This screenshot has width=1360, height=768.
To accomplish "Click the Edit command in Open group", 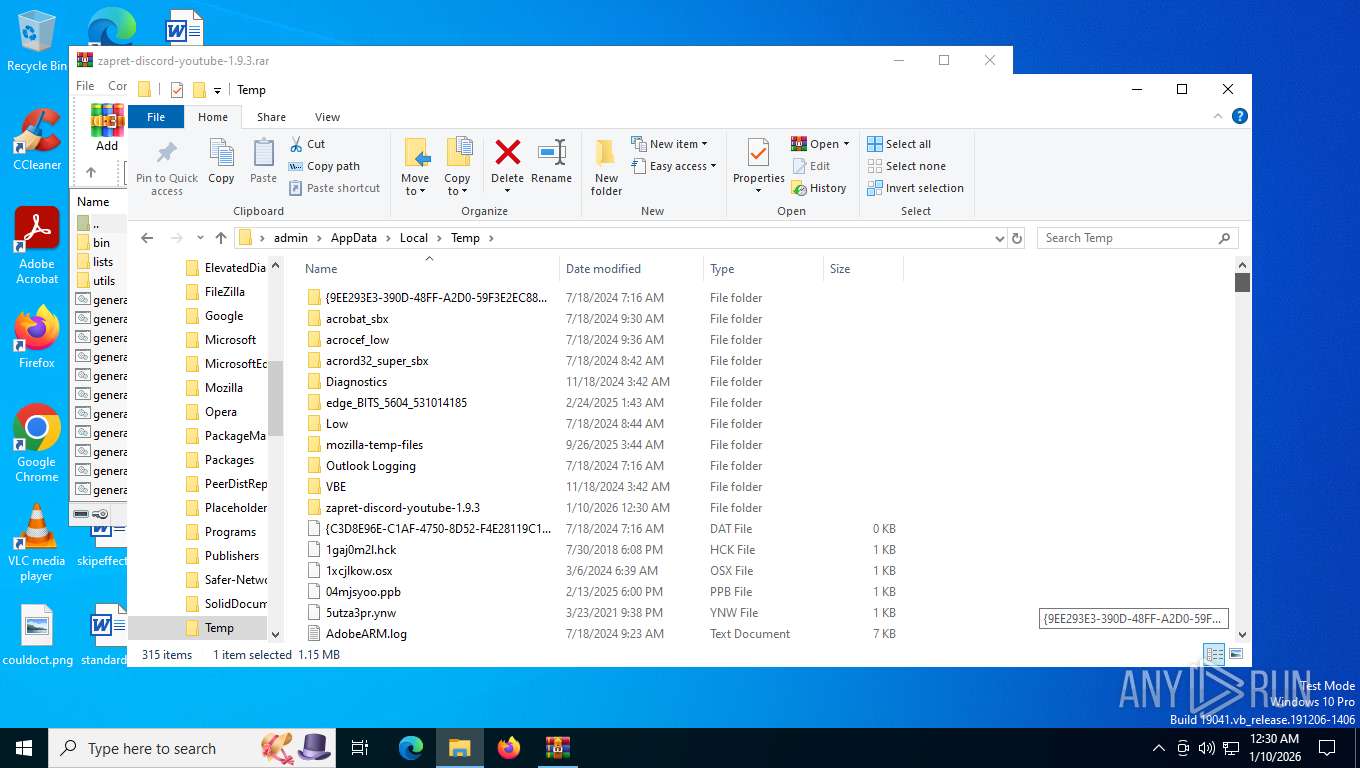I will pyautogui.click(x=811, y=166).
